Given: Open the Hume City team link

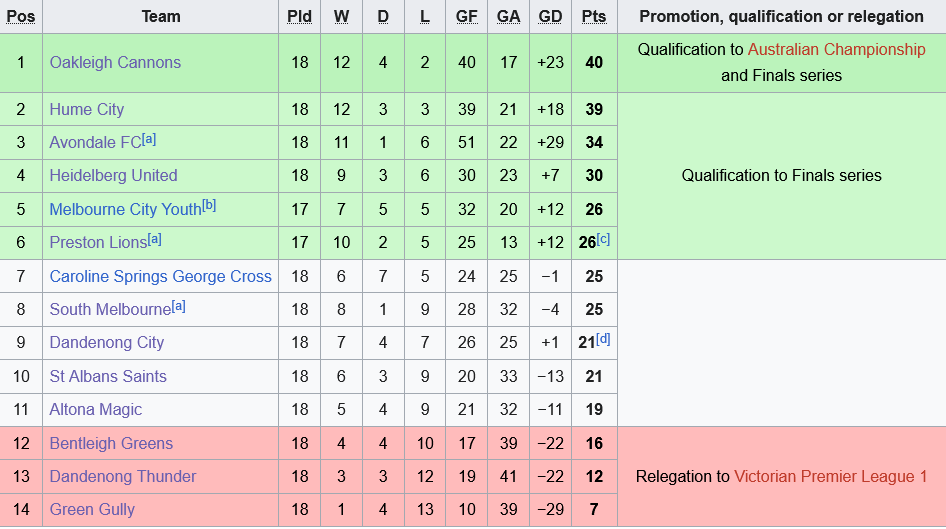Looking at the screenshot, I should point(87,110).
